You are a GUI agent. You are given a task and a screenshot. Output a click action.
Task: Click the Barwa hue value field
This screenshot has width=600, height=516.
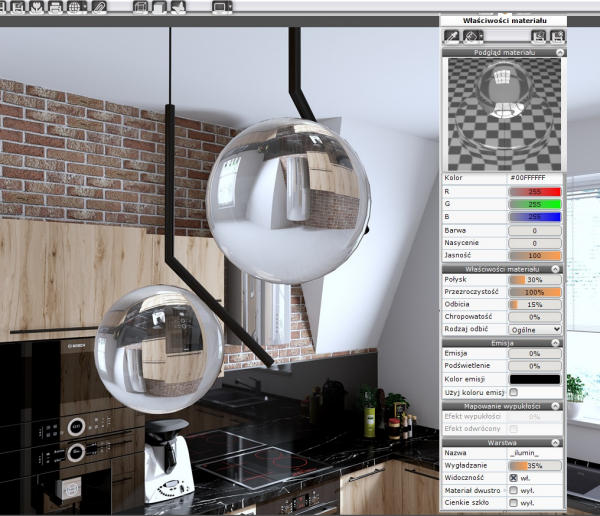coord(535,230)
